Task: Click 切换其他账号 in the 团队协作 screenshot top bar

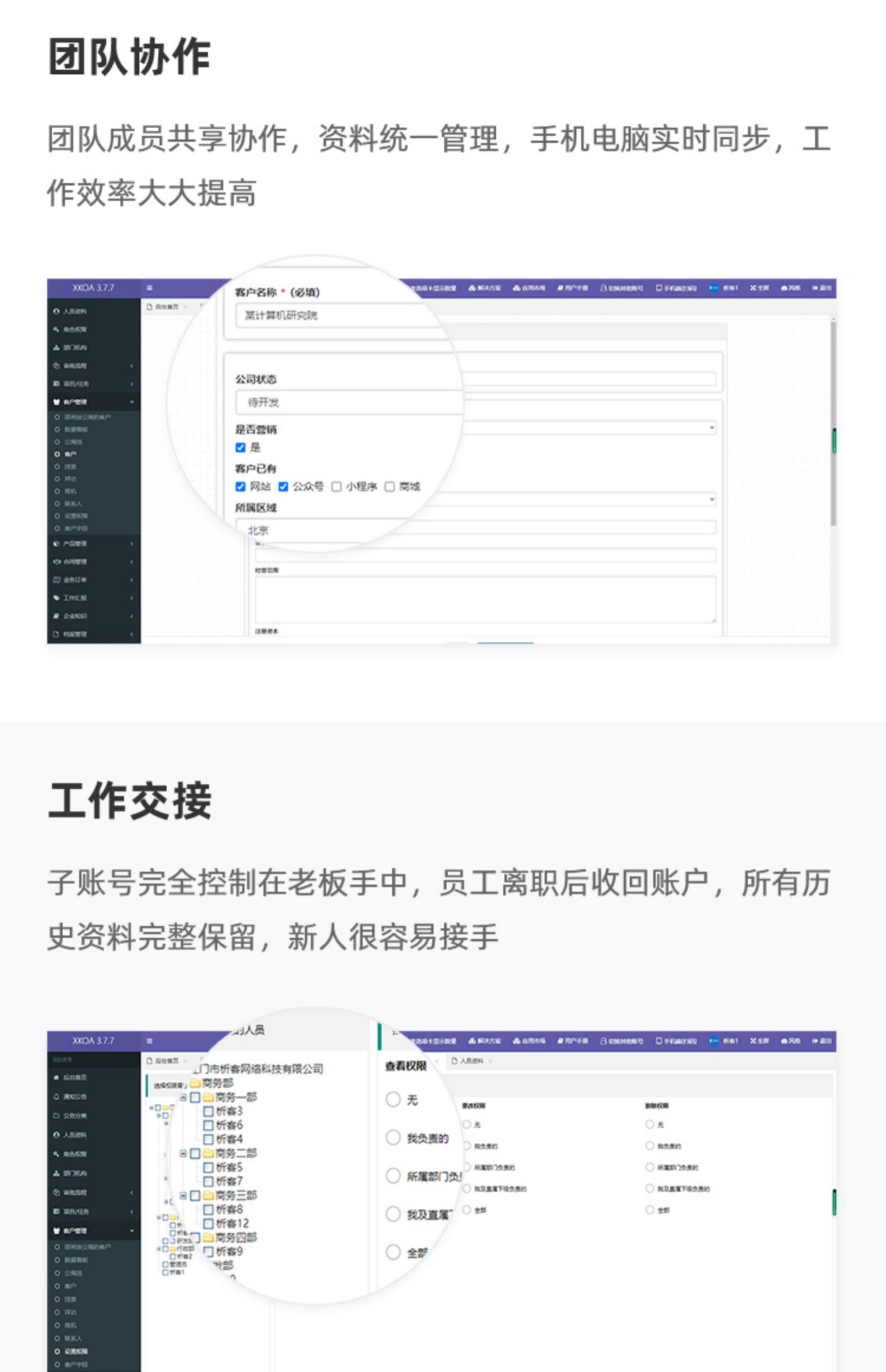Action: pos(621,288)
